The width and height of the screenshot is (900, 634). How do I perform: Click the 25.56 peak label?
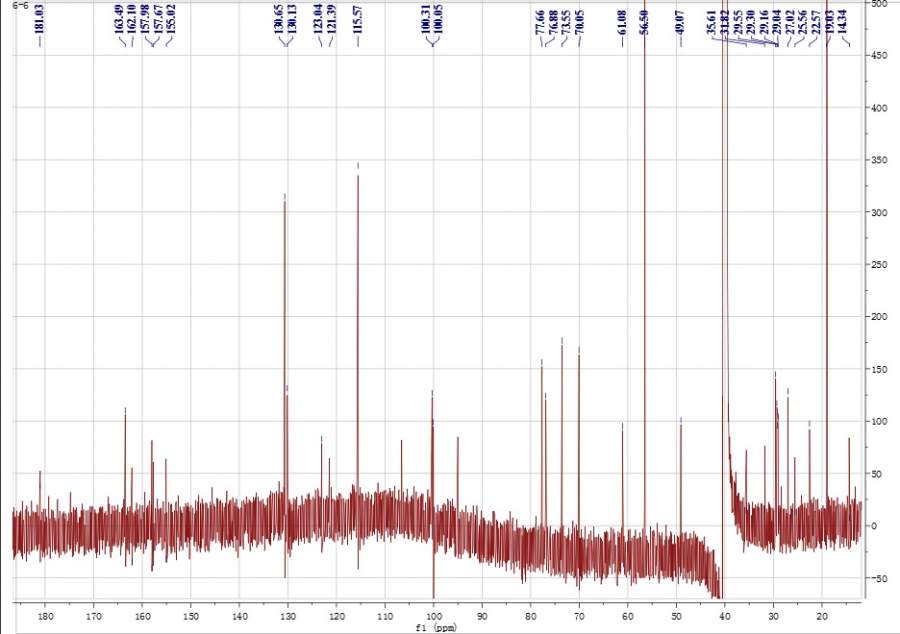802,22
